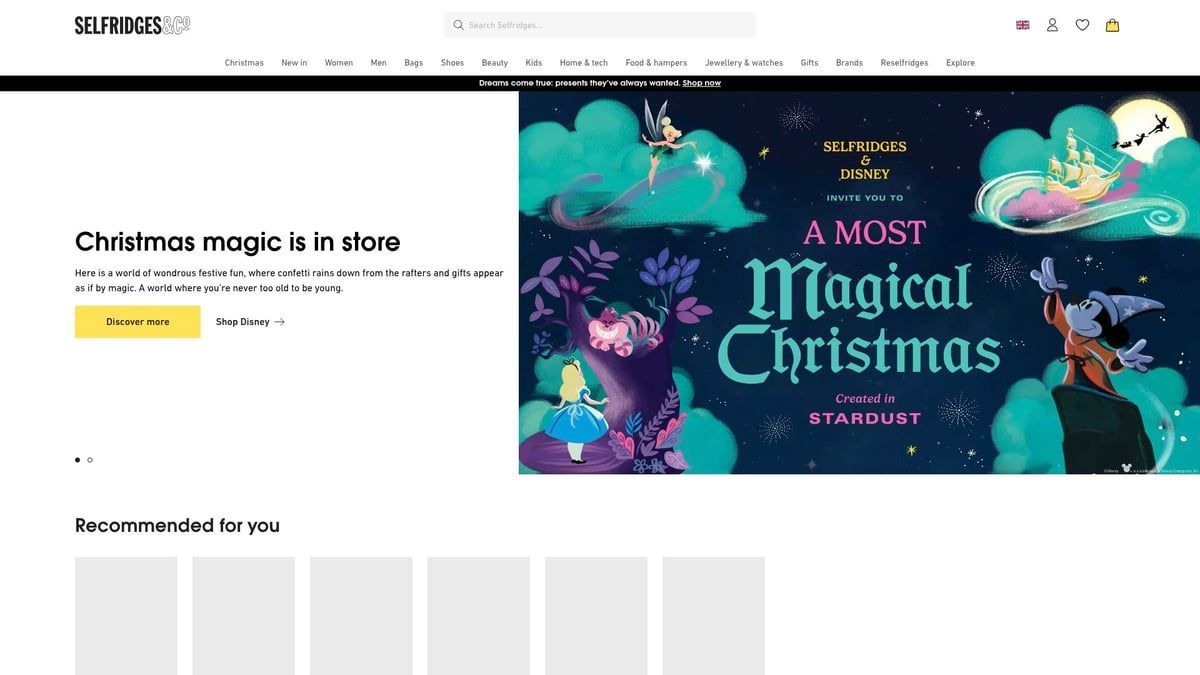Viewport: 1200px width, 675px height.
Task: Click the UK flag to change country
Action: click(x=1021, y=23)
